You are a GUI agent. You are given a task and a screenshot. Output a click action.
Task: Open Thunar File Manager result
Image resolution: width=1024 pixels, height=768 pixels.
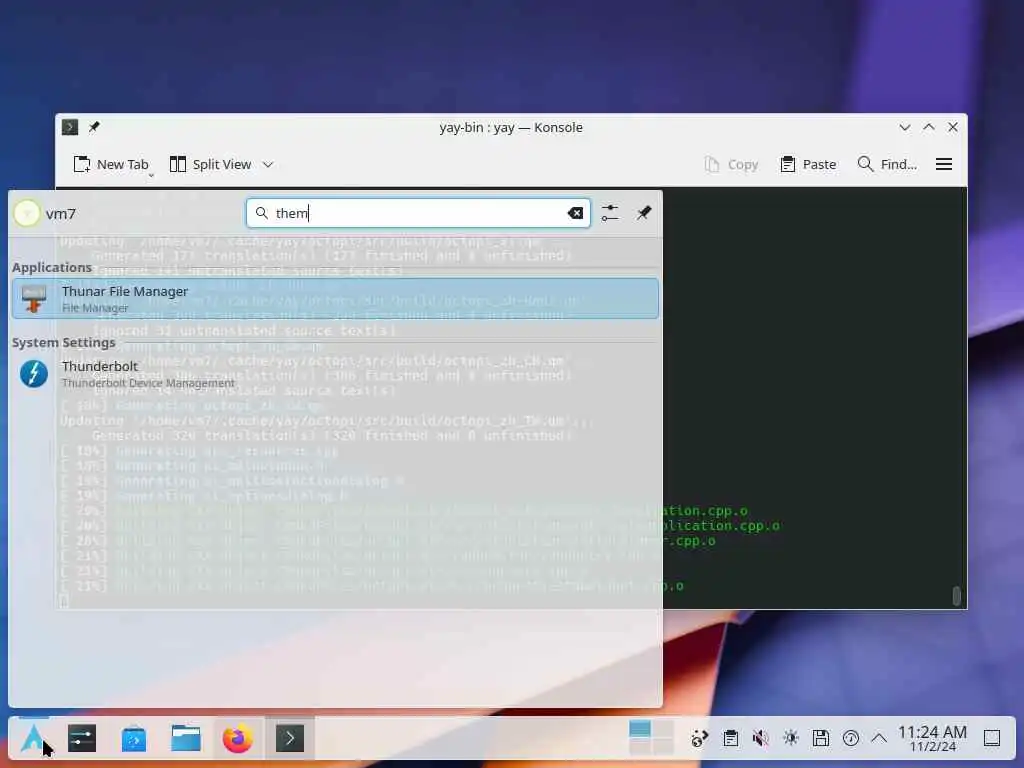(x=335, y=298)
